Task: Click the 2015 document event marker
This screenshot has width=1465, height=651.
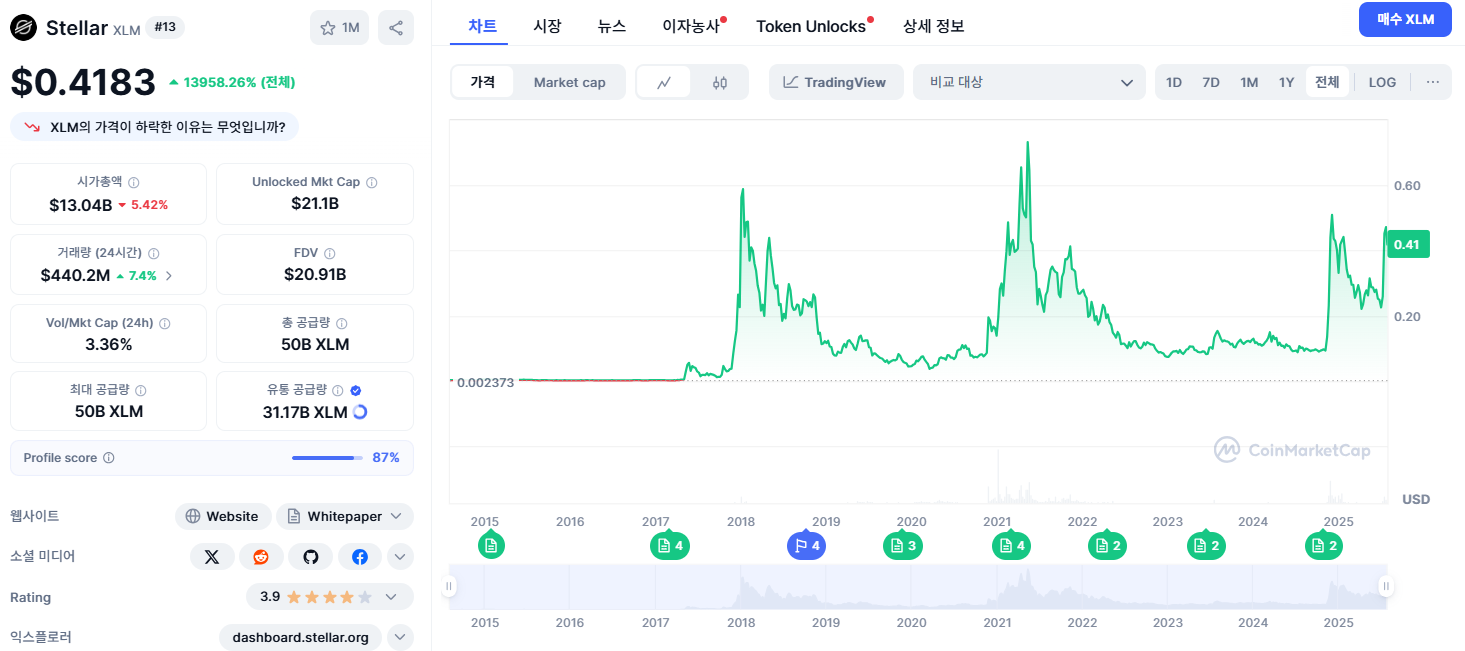Action: point(490,546)
